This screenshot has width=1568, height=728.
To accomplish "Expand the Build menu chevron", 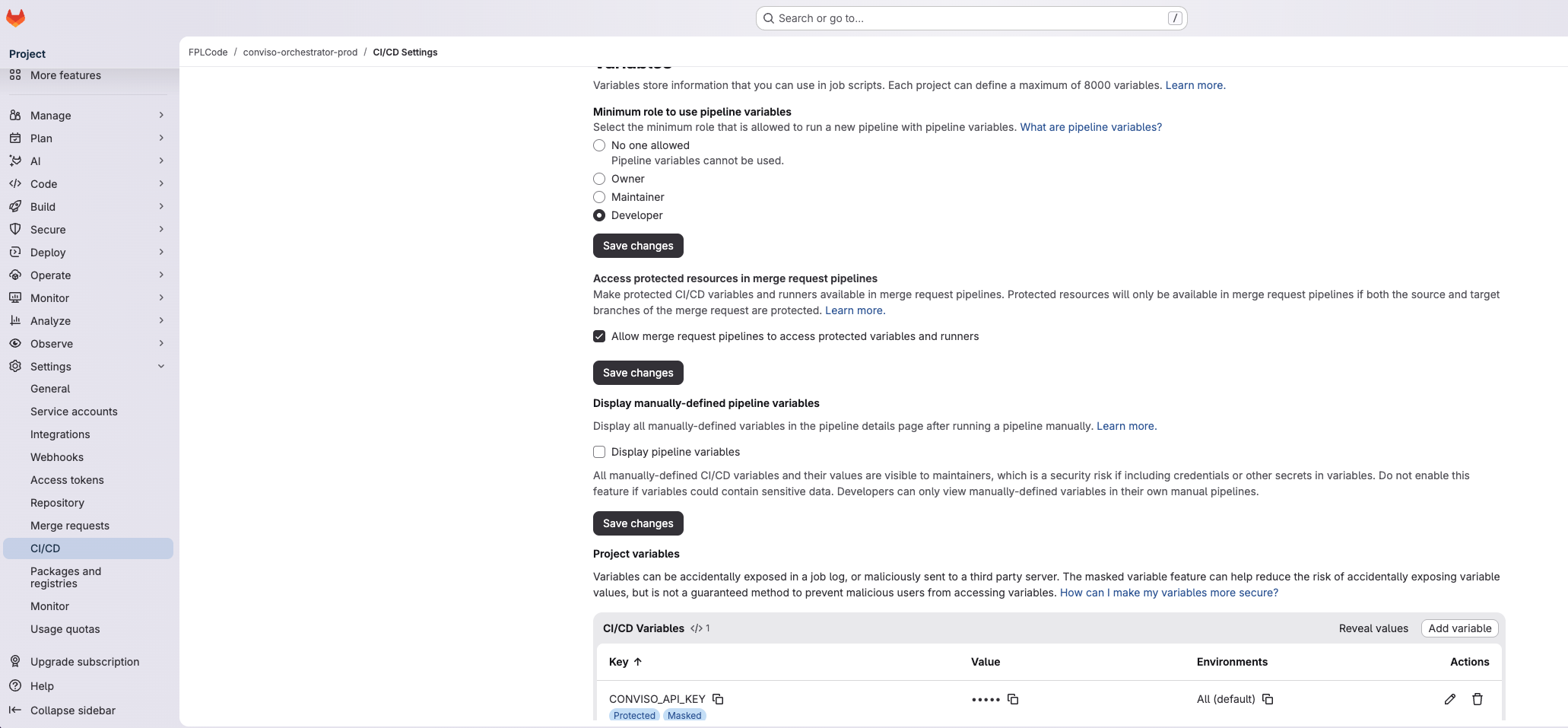I will 161,207.
